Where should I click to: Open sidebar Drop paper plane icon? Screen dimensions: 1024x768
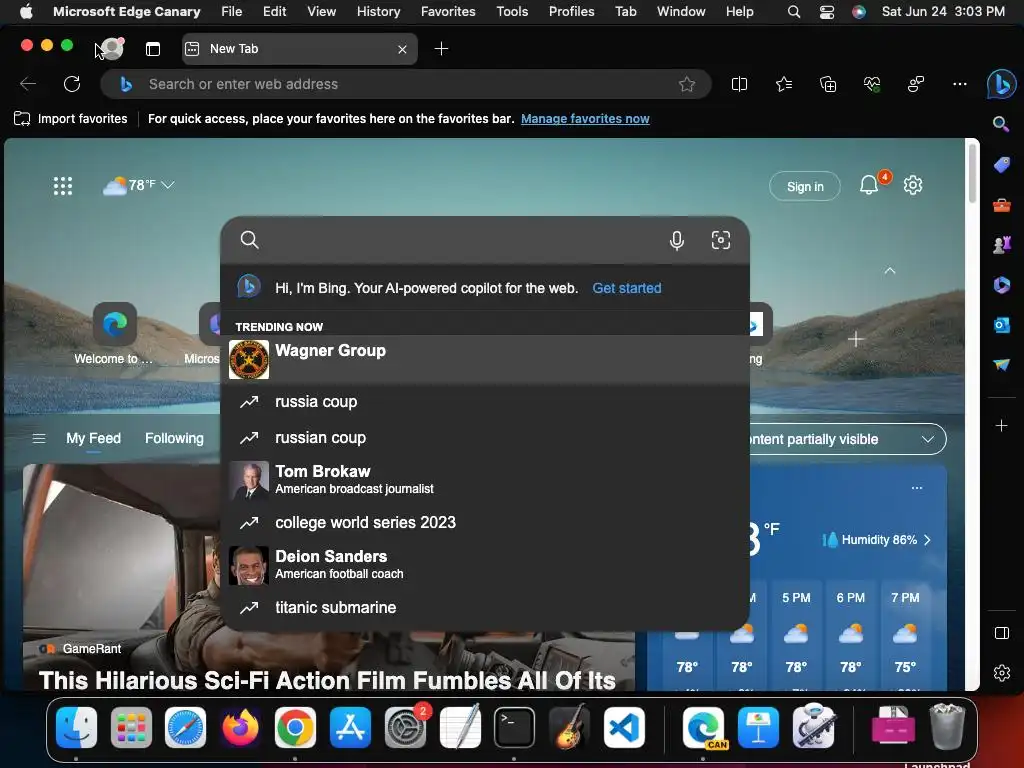click(x=1001, y=364)
